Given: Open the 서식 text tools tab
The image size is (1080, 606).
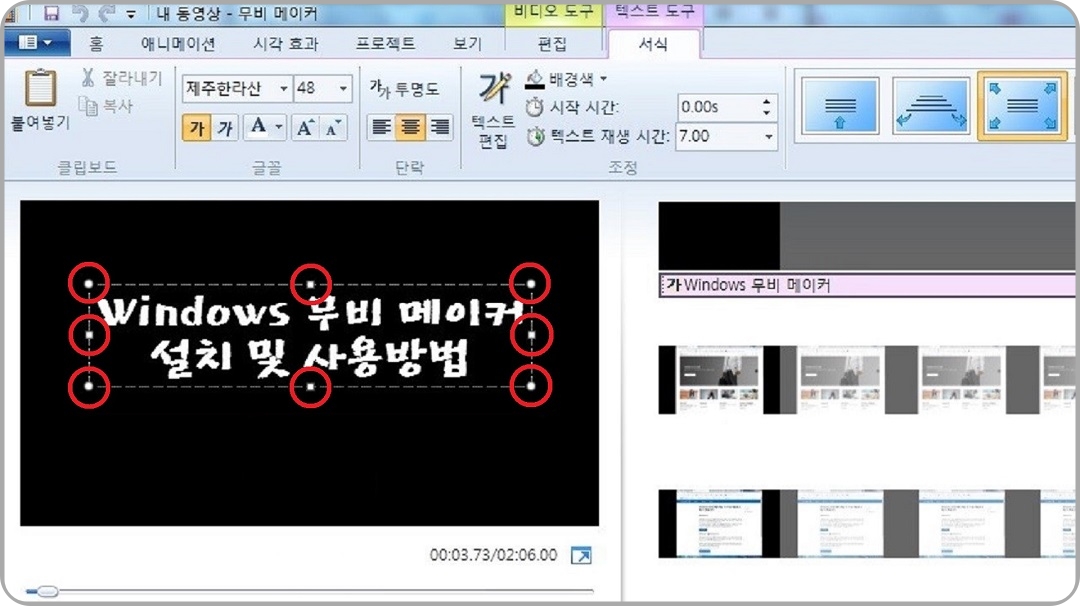Looking at the screenshot, I should (x=653, y=44).
